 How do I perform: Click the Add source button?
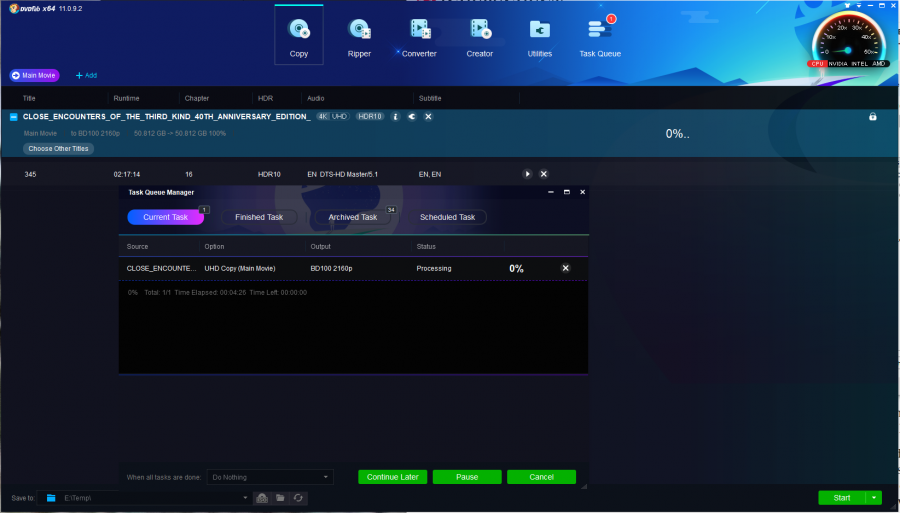click(87, 75)
